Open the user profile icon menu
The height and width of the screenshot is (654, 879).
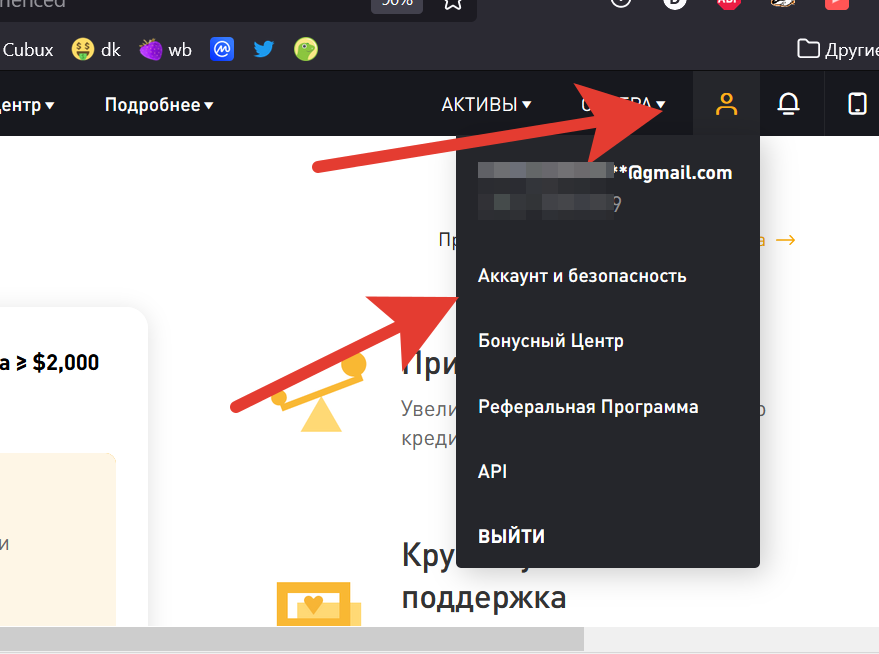pos(726,104)
